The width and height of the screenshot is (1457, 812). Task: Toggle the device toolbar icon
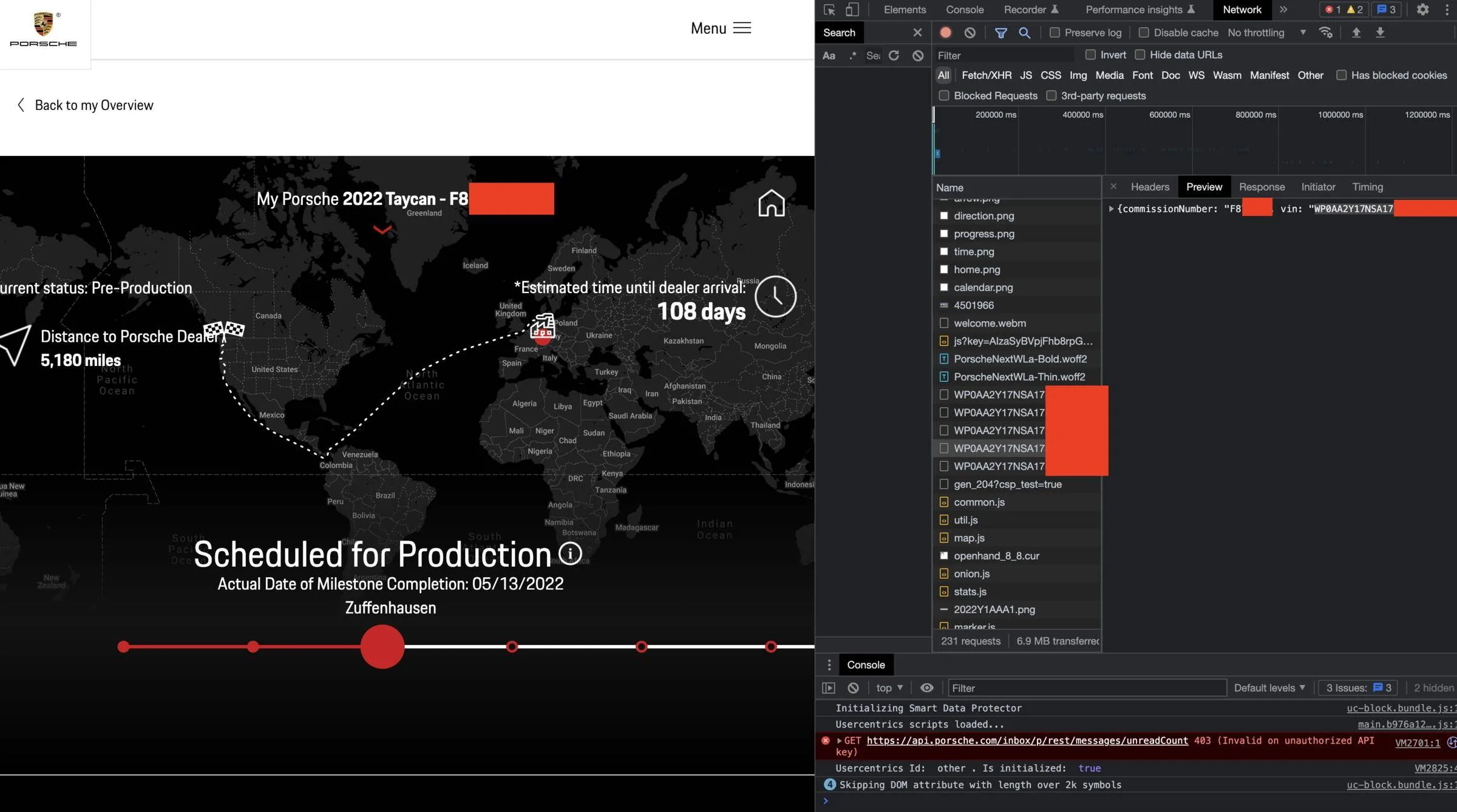[852, 10]
